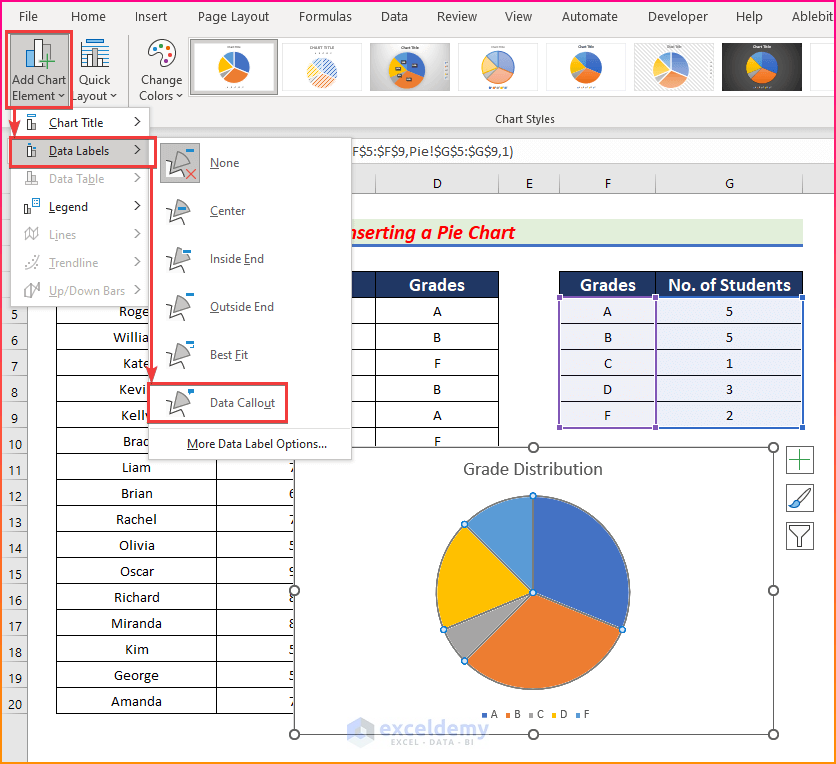Image resolution: width=836 pixels, height=764 pixels.
Task: Switch to the Home tab
Action: coord(88,17)
